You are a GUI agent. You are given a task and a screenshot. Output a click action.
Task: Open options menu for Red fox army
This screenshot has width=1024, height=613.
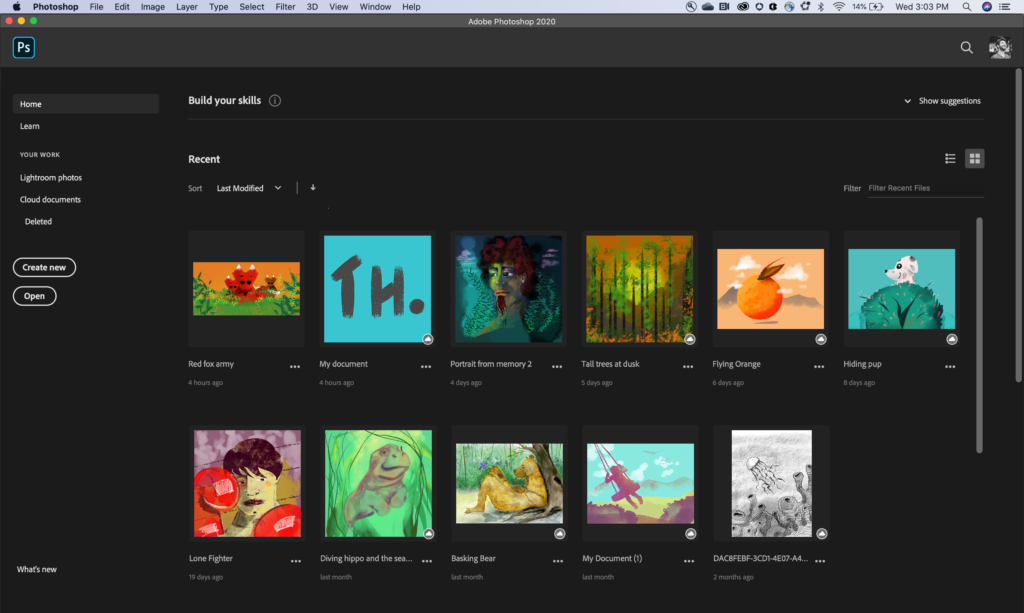295,366
